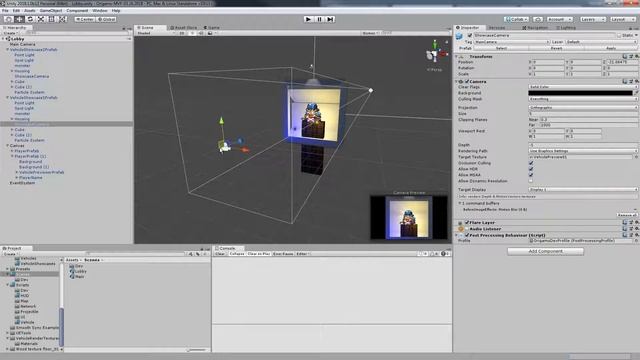This screenshot has height=360, width=640.
Task: Collapse the Transform component foldout
Action: pyautogui.click(x=457, y=56)
